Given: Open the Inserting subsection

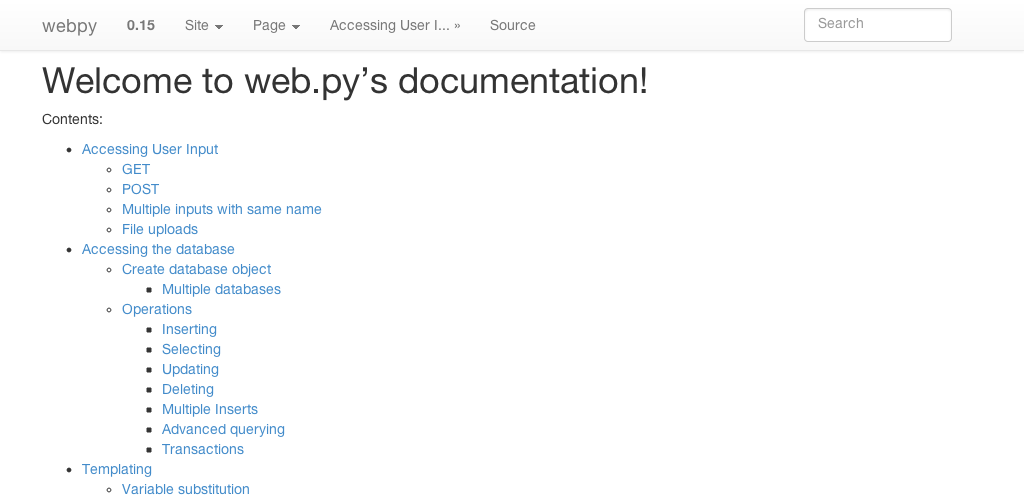Looking at the screenshot, I should [x=189, y=329].
